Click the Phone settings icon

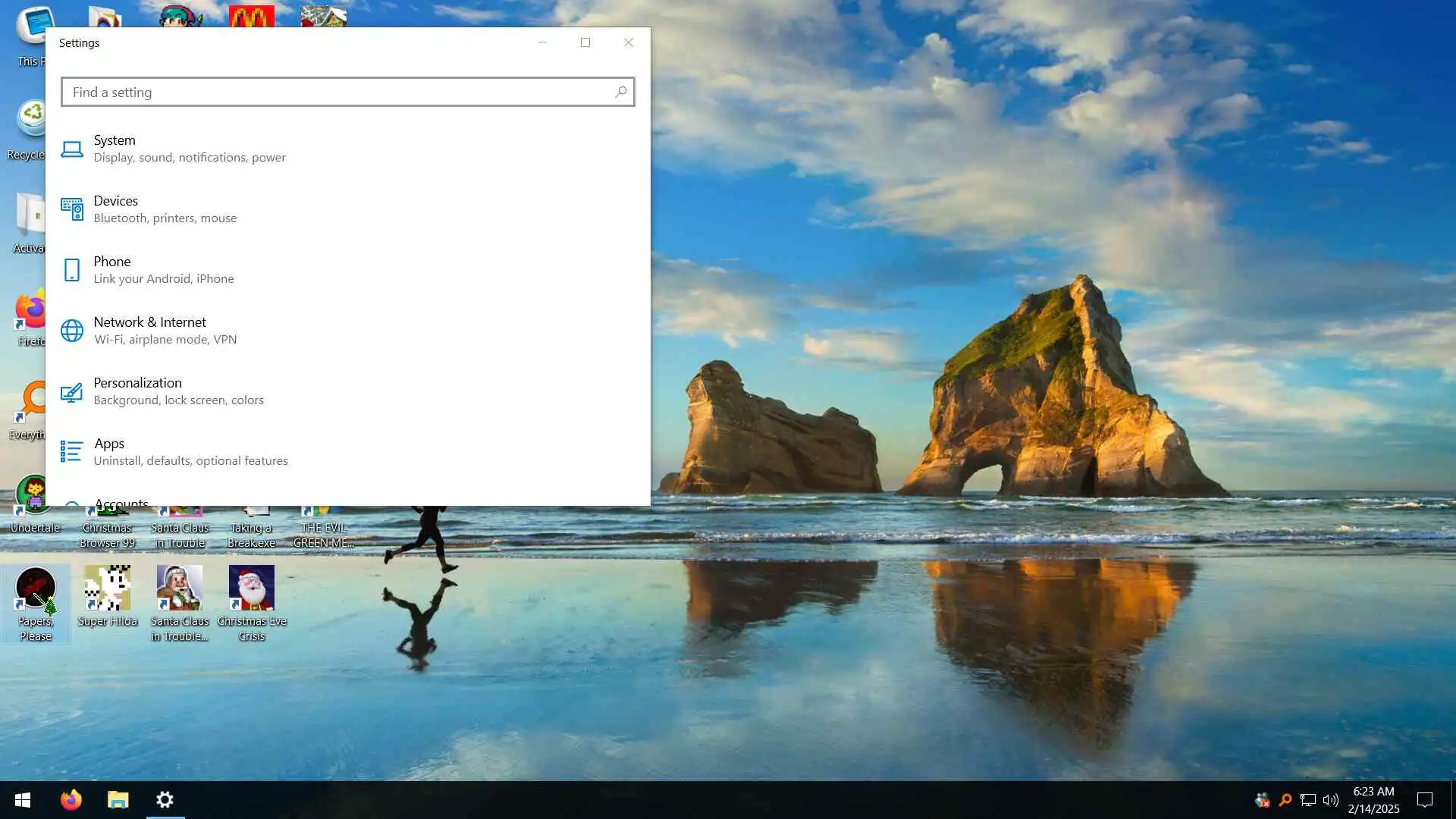tap(72, 270)
